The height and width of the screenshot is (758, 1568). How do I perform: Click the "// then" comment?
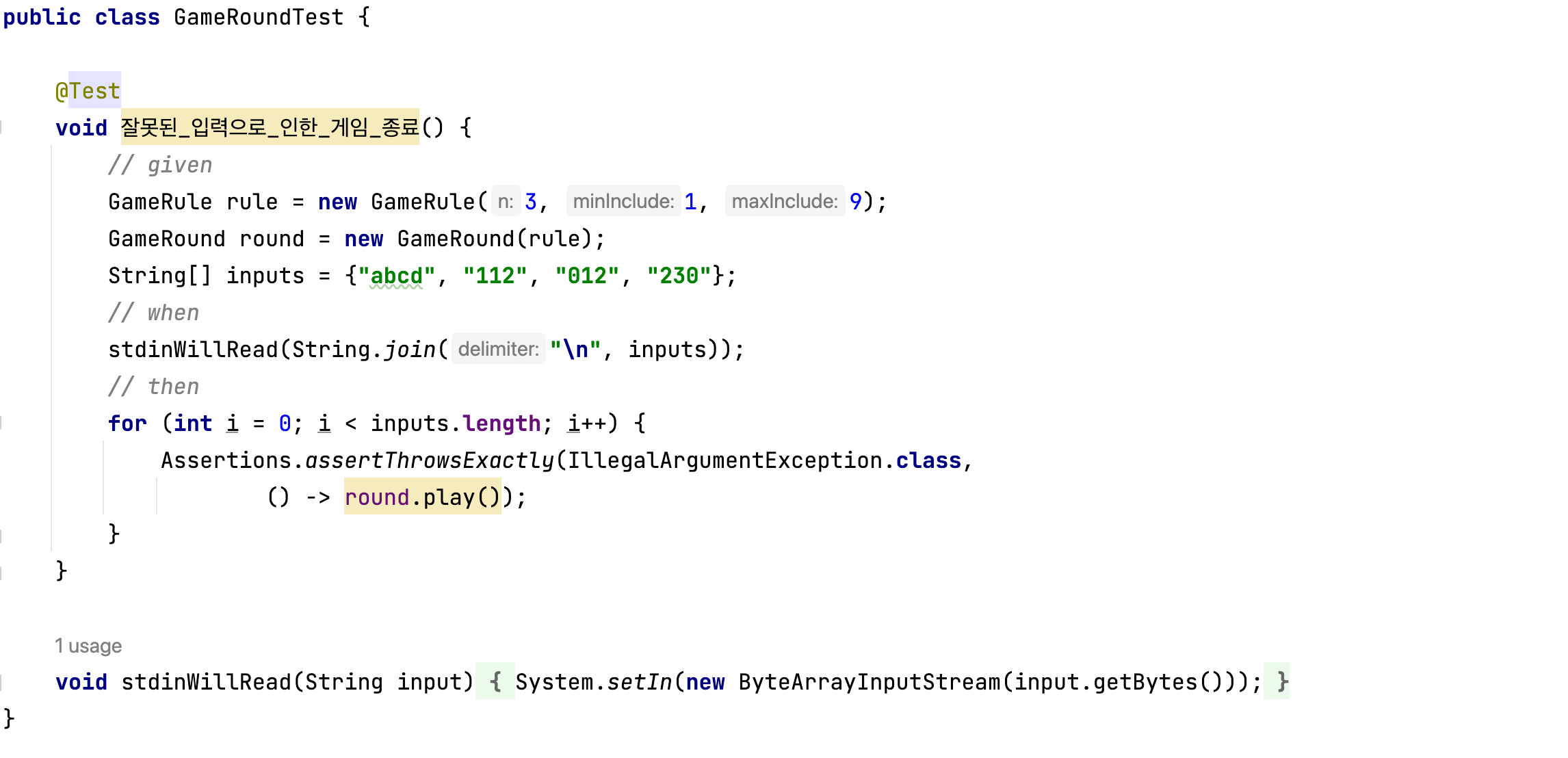coord(153,387)
